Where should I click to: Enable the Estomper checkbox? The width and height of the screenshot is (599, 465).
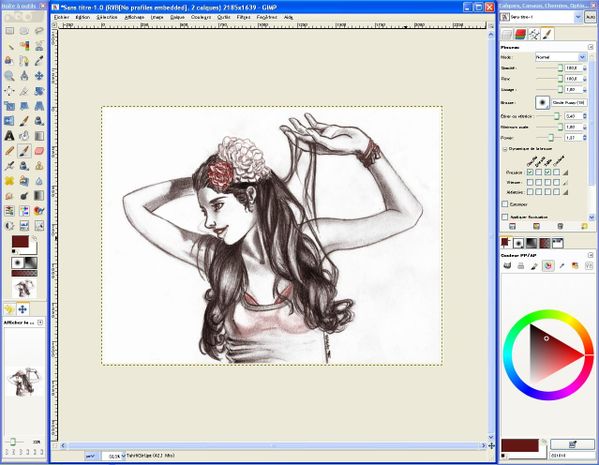tap(505, 204)
